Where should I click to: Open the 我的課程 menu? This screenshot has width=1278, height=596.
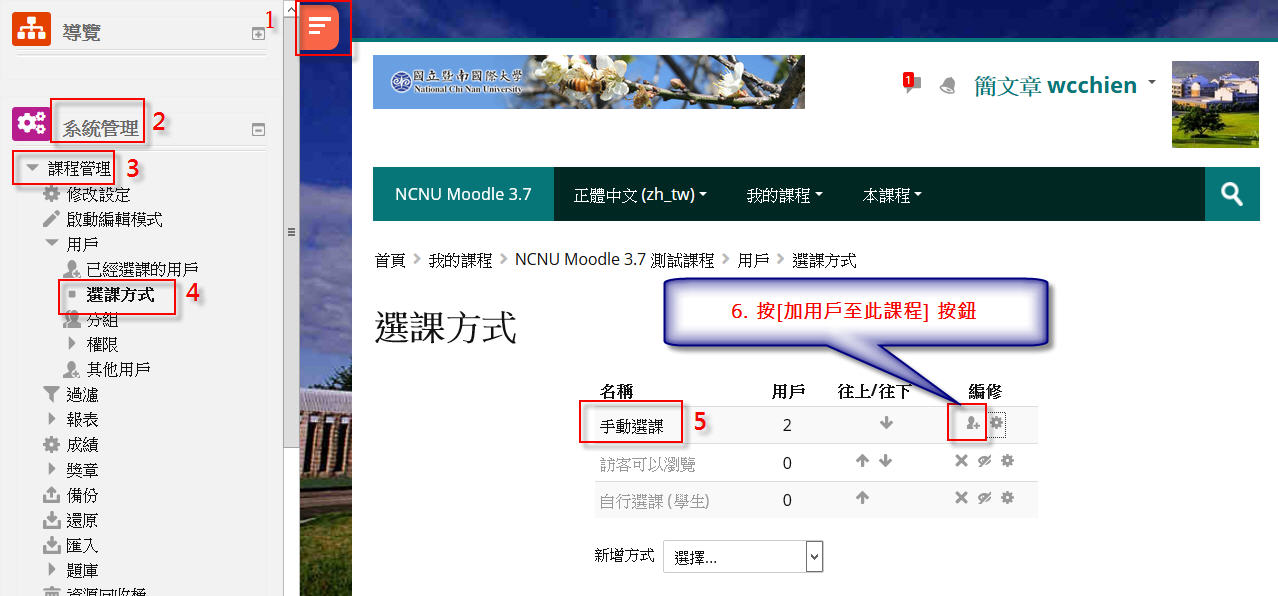[x=784, y=194]
